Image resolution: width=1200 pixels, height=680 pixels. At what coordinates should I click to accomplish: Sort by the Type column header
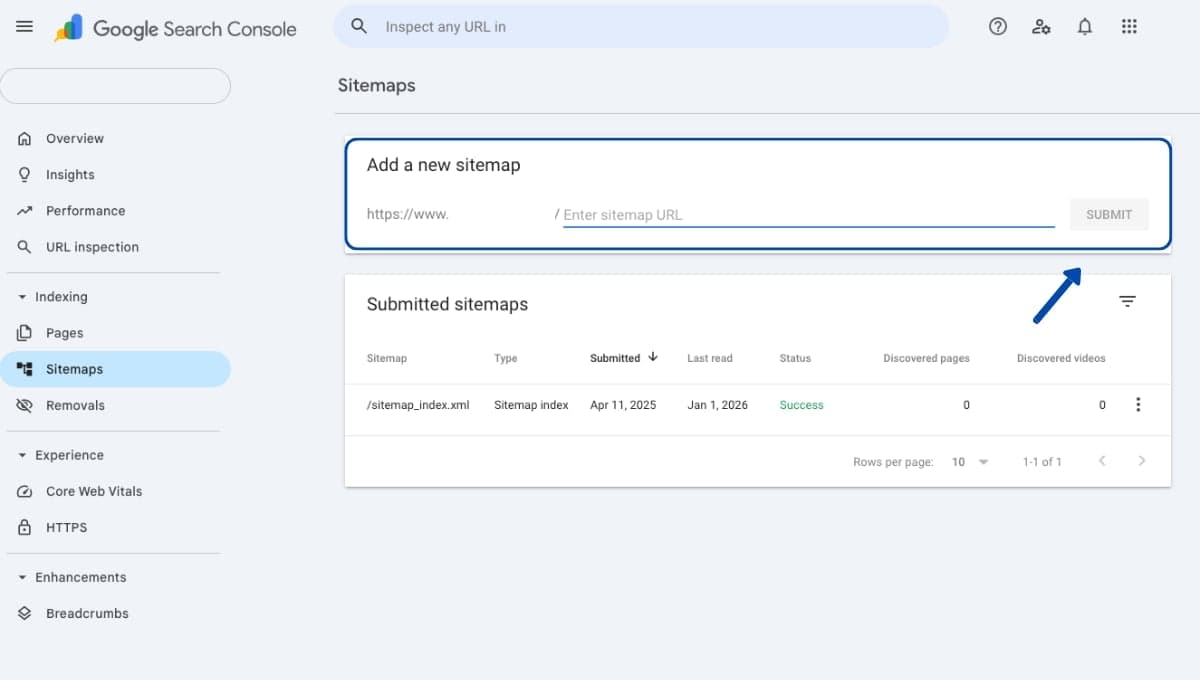[x=506, y=358]
